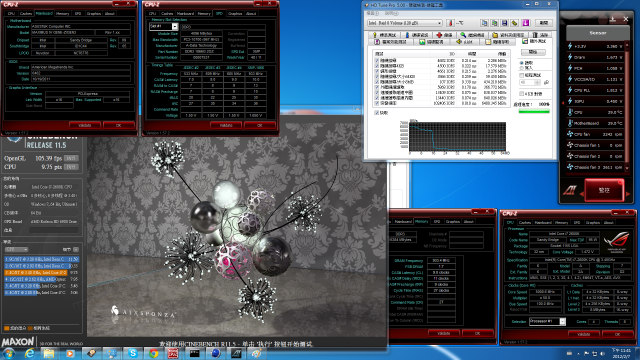Screen dimensions: 640x360
Task: Uncheck the last test row checkbox showing 0.010 ms
Action: point(377,103)
